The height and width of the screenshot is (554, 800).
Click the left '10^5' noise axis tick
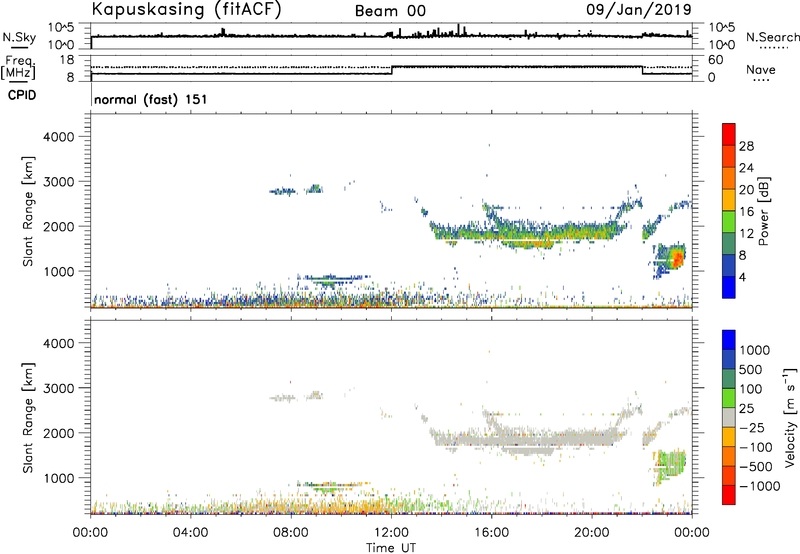62,27
